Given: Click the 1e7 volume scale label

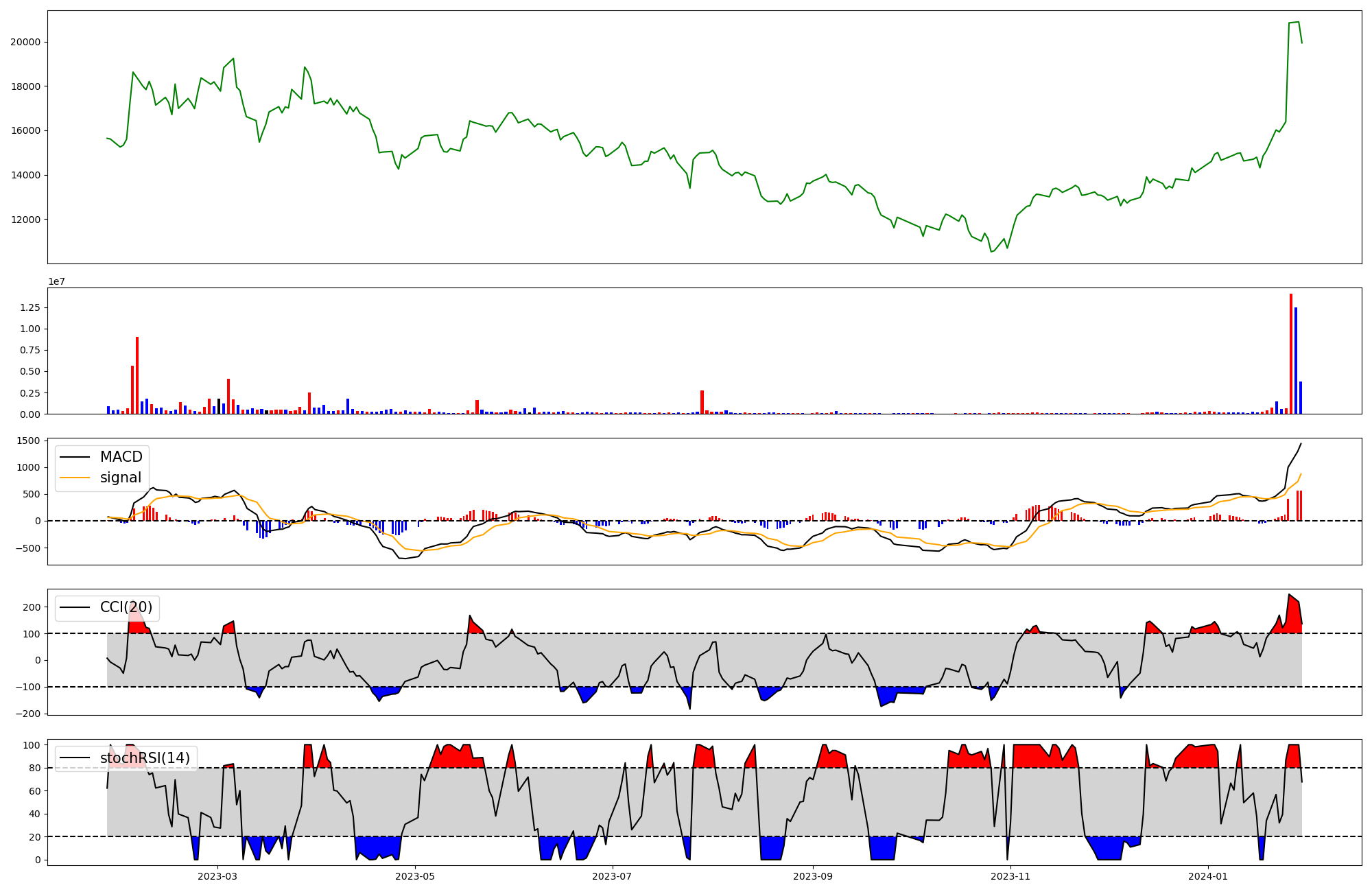Looking at the screenshot, I should coord(57,281).
